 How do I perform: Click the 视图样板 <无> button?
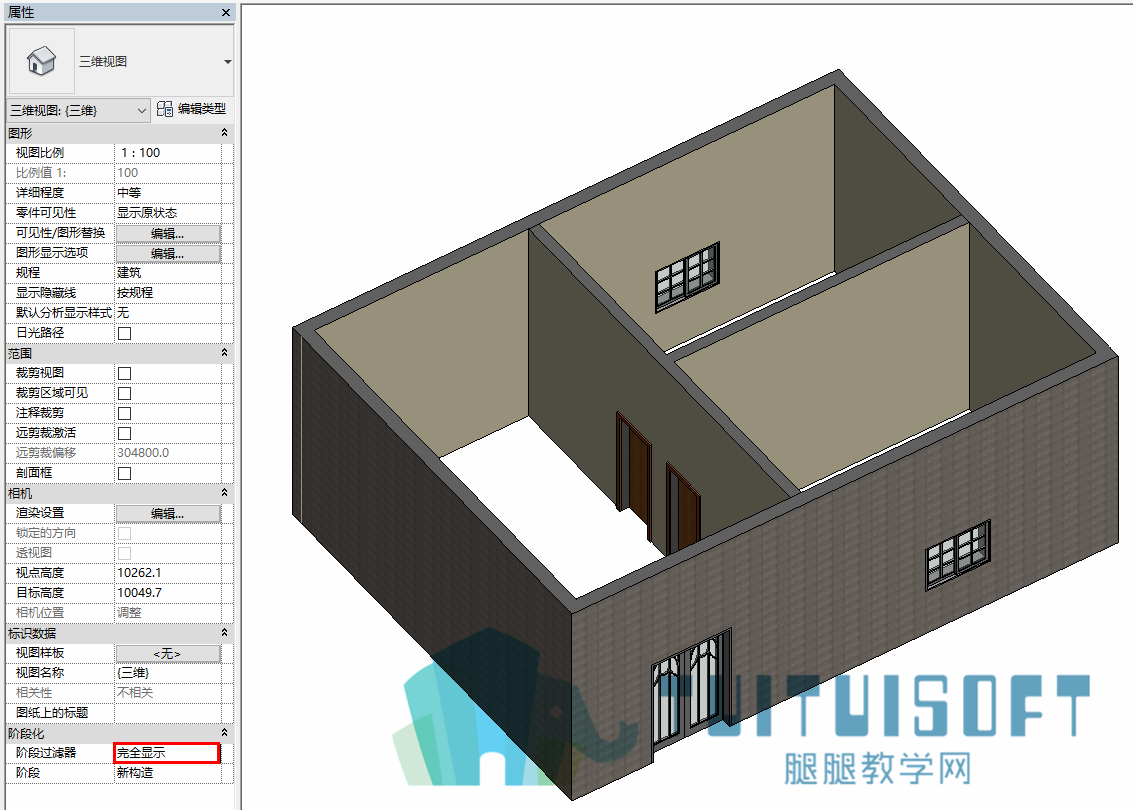168,653
